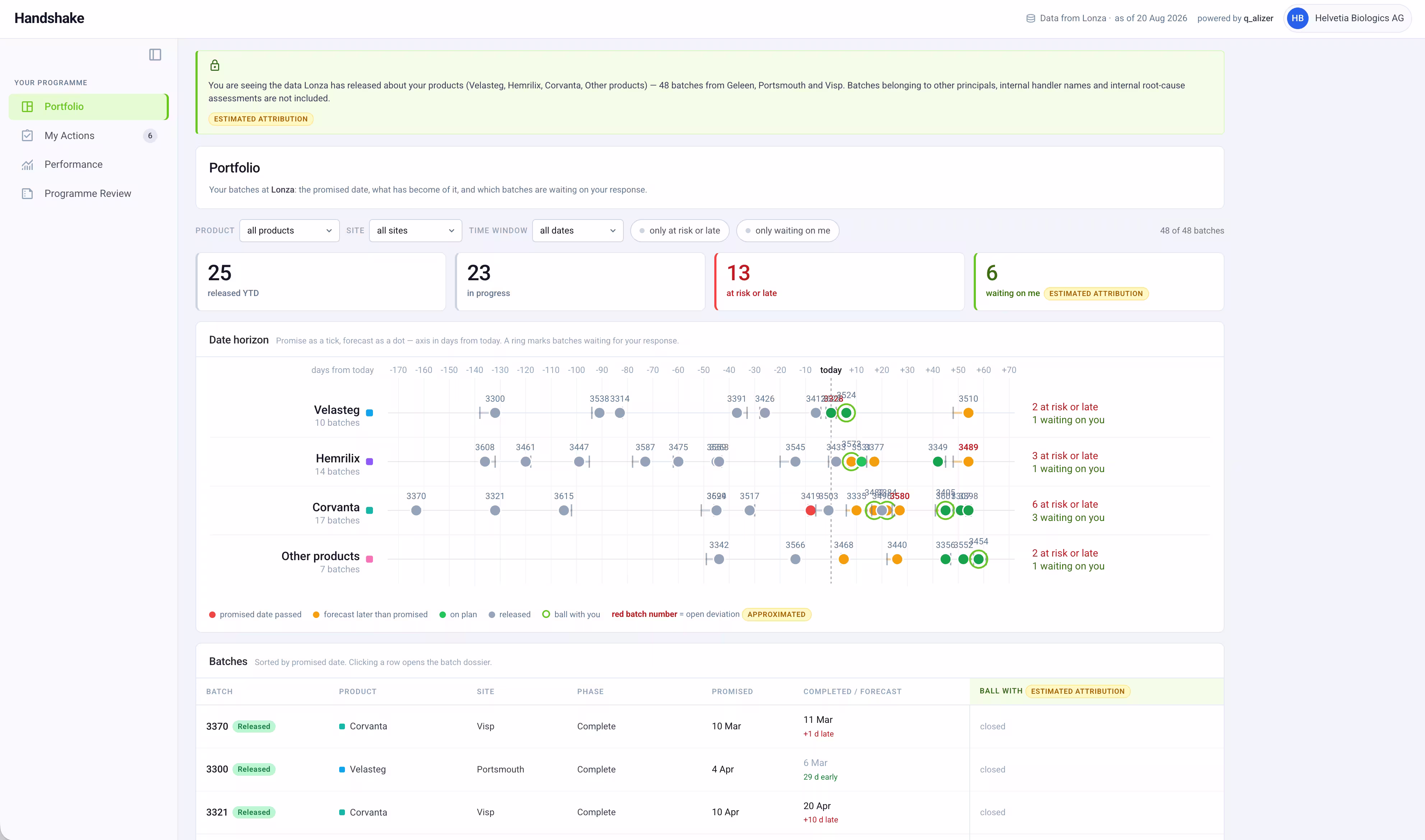Select ringed batch 3454 dot on Other products timeline

coord(978,559)
